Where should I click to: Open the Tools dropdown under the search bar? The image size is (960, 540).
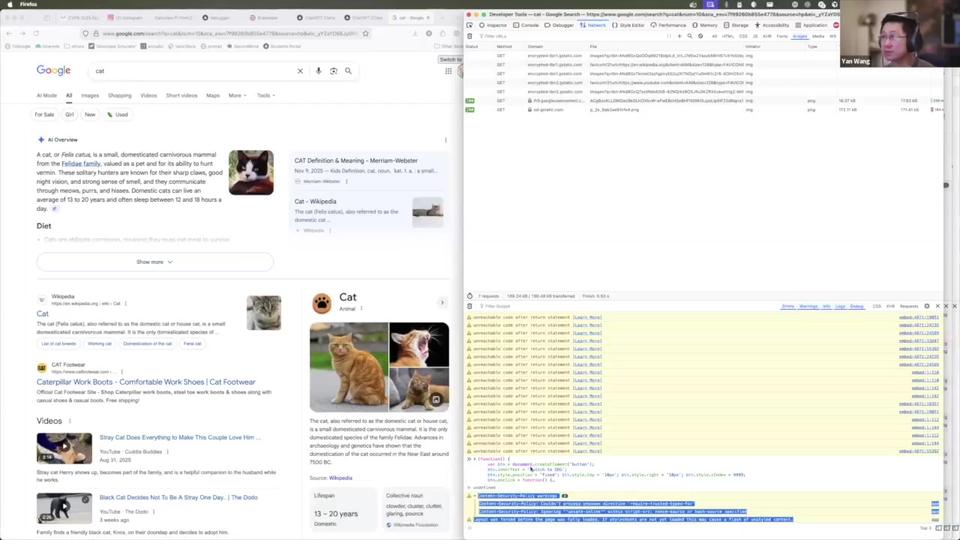266,96
